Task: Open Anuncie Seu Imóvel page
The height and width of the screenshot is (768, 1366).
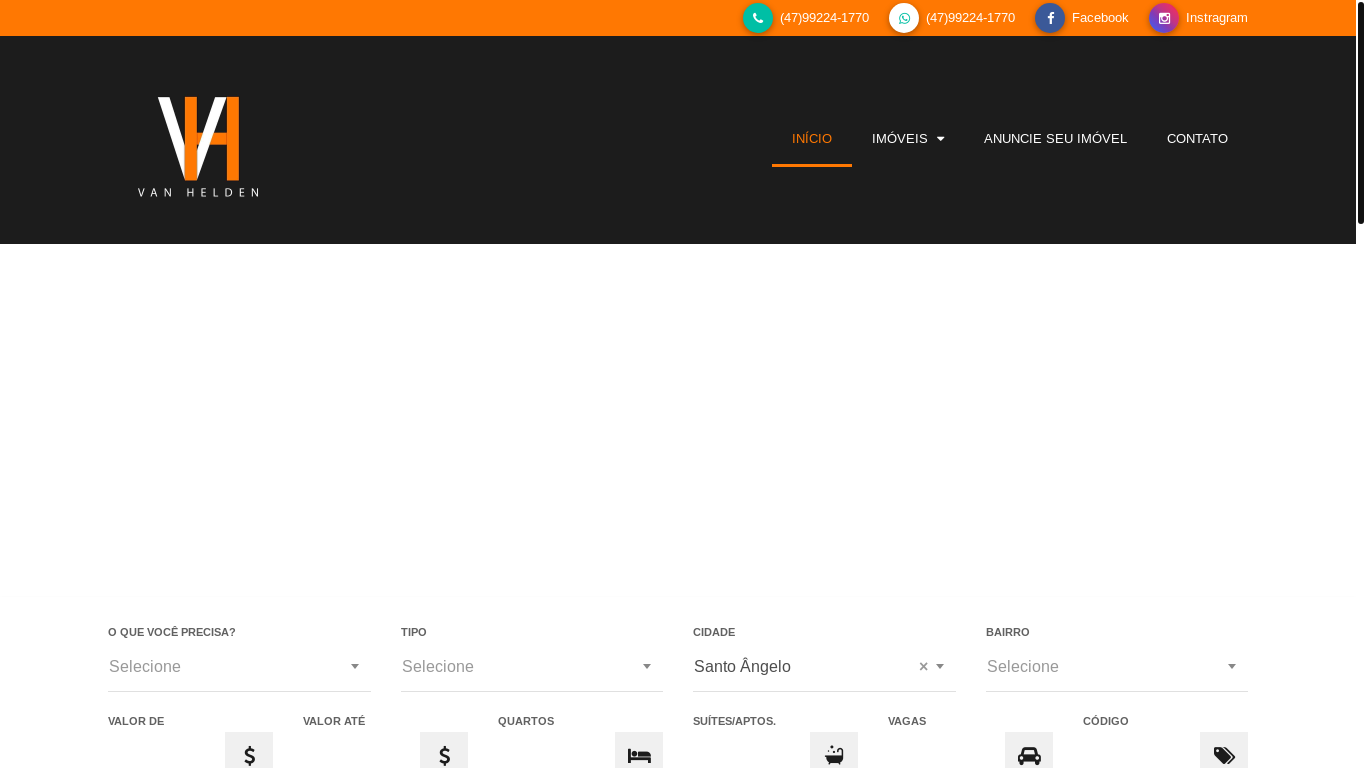Action: [1055, 139]
